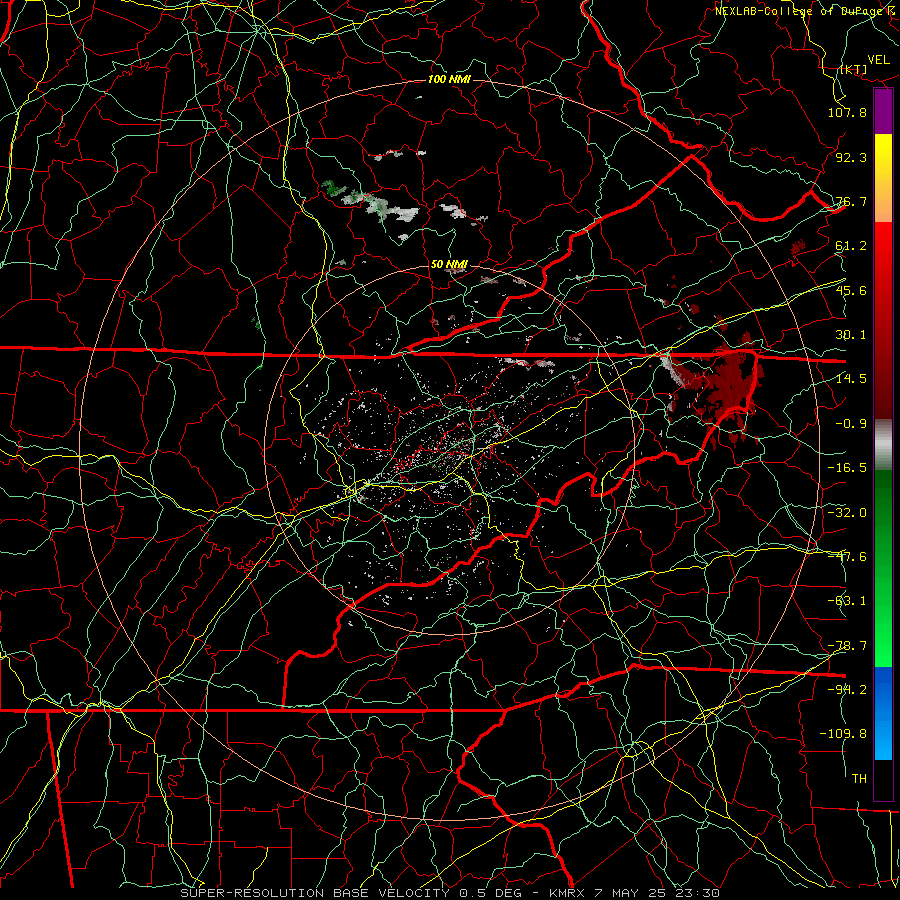Click the 92.3 value on velocity scale

[851, 157]
